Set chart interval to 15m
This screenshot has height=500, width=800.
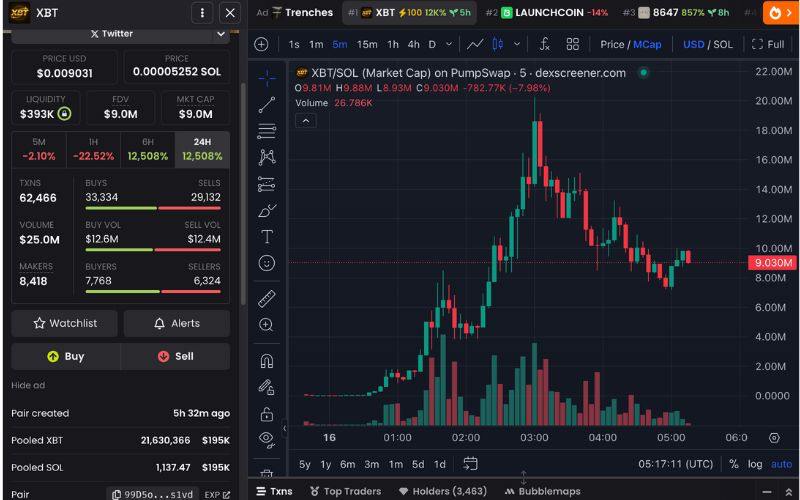tap(367, 44)
